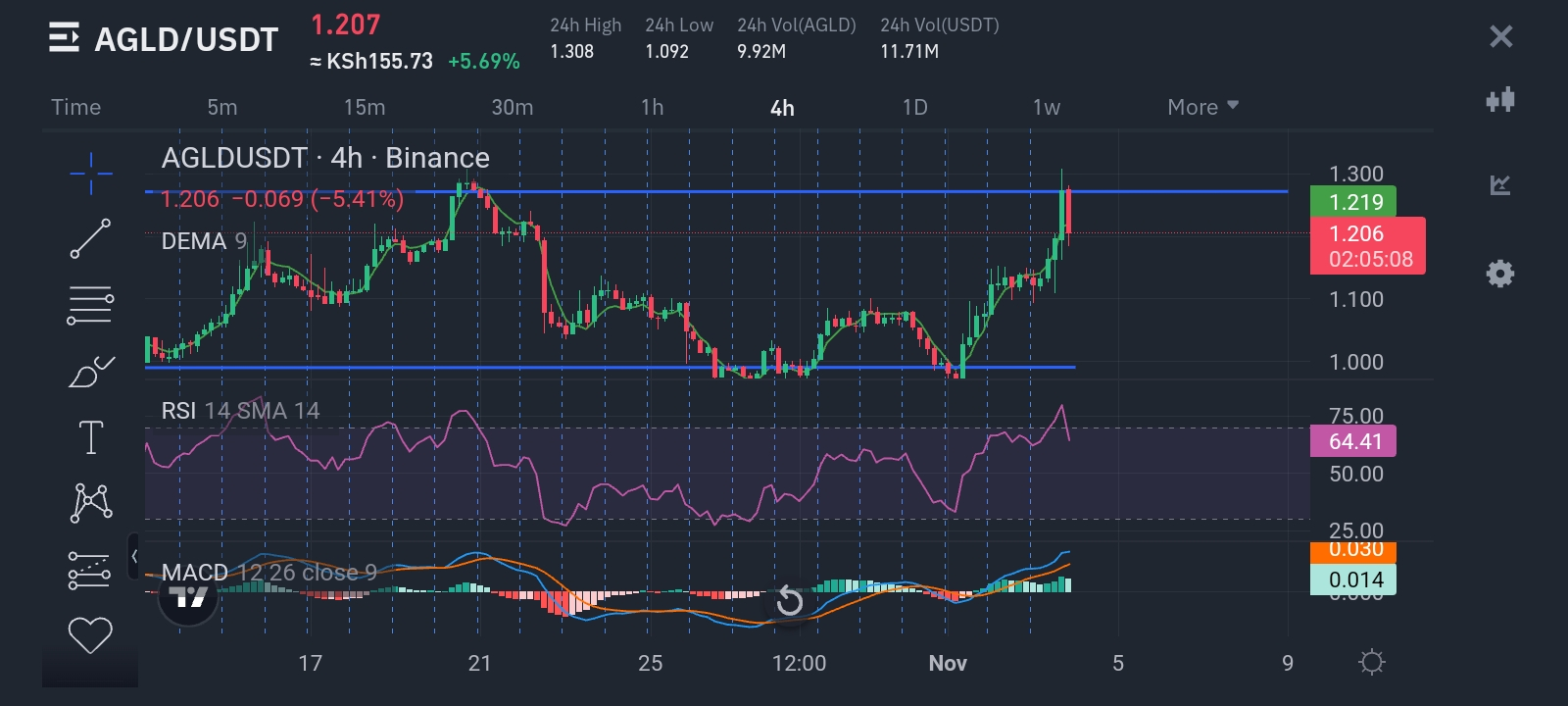Open the Fibonacci retracement tool
The width and height of the screenshot is (1568, 706).
[90, 305]
